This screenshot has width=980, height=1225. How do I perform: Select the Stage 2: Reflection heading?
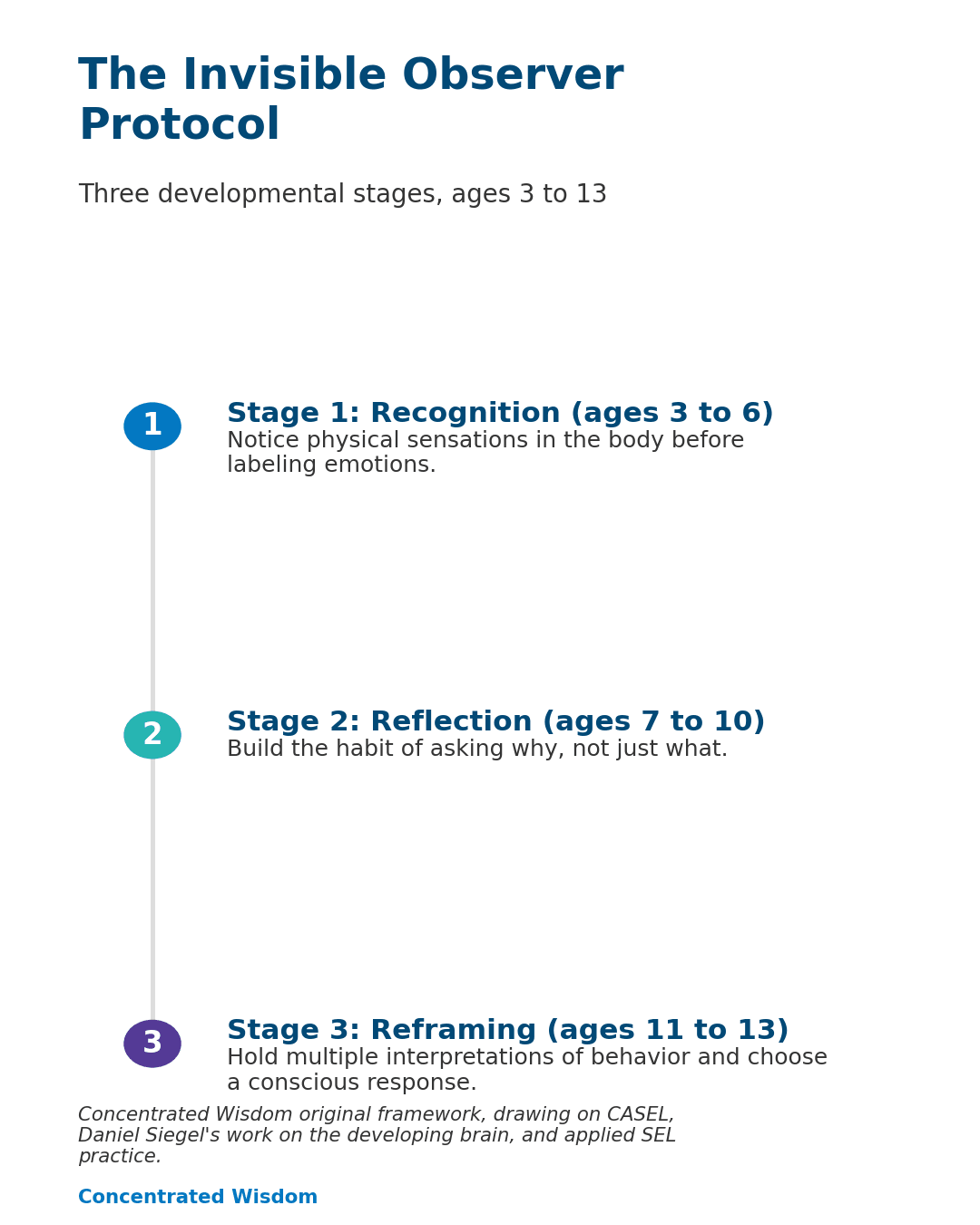[496, 722]
